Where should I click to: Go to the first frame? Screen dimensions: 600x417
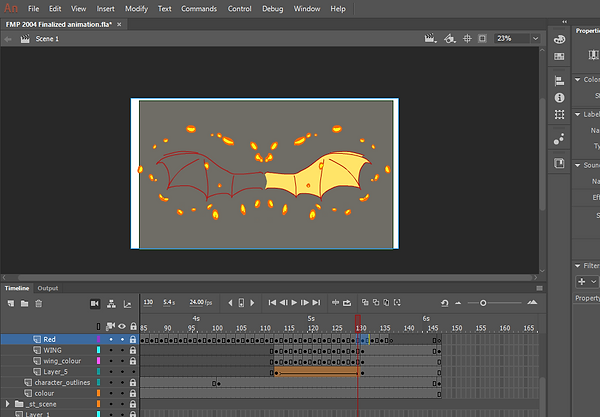[272, 303]
